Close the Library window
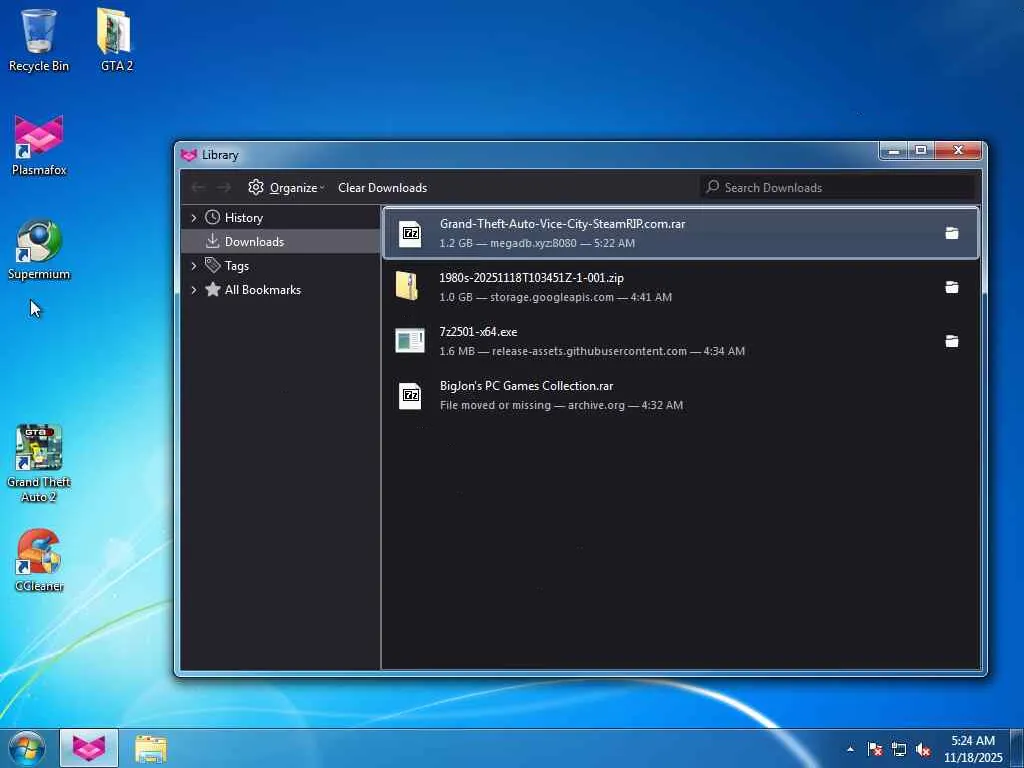This screenshot has width=1024, height=768. tap(958, 151)
